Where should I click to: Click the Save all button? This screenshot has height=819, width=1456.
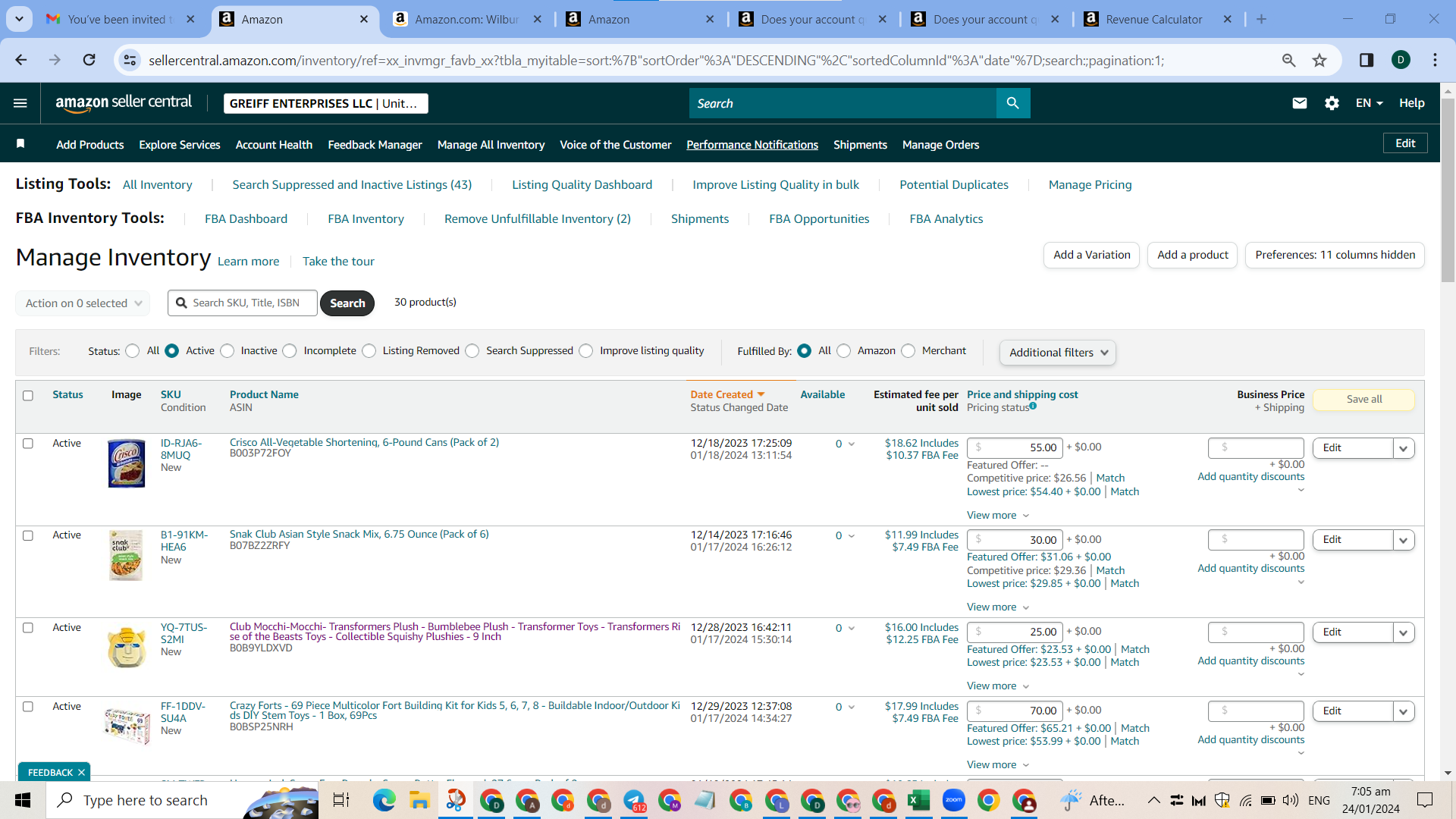(x=1364, y=400)
